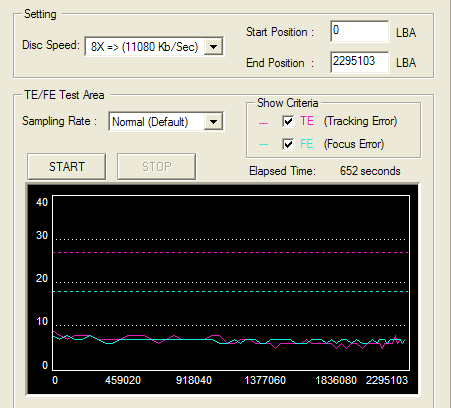Click the cyan FE legend dash

coord(263,145)
